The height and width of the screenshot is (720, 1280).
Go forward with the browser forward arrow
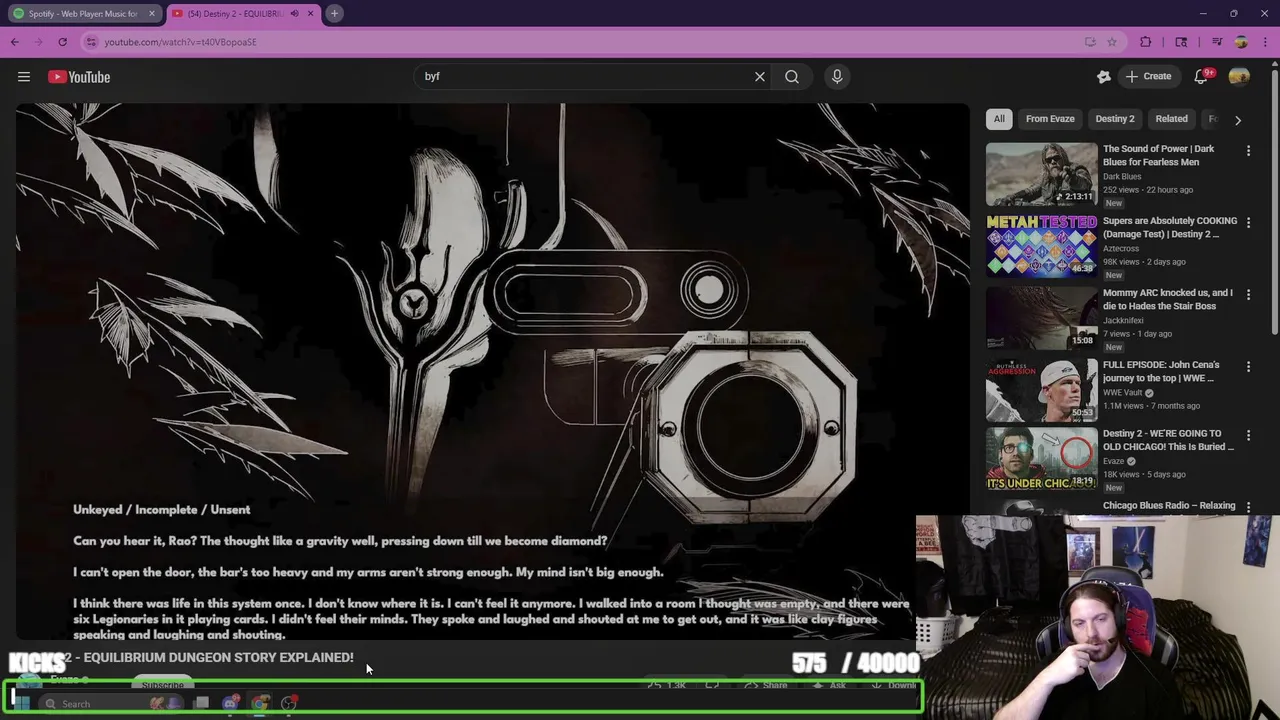coord(39,42)
